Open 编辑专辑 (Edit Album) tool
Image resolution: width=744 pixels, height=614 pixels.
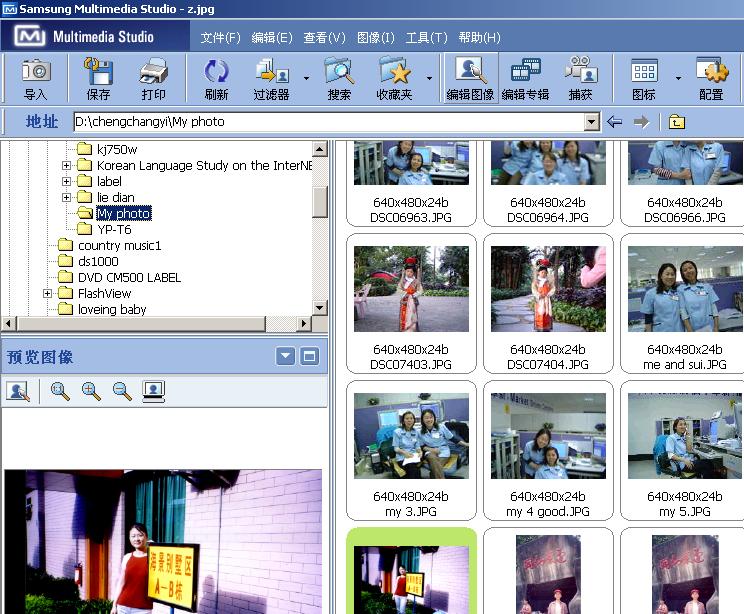525,79
